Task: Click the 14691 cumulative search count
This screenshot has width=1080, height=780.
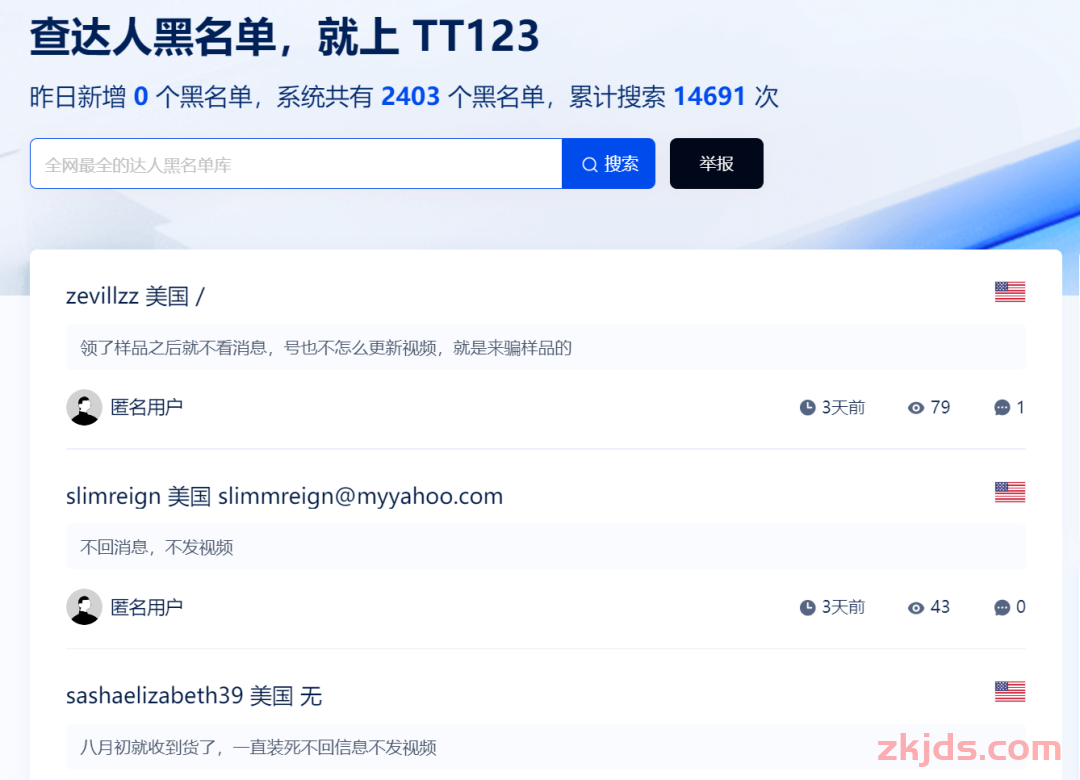Action: [709, 96]
